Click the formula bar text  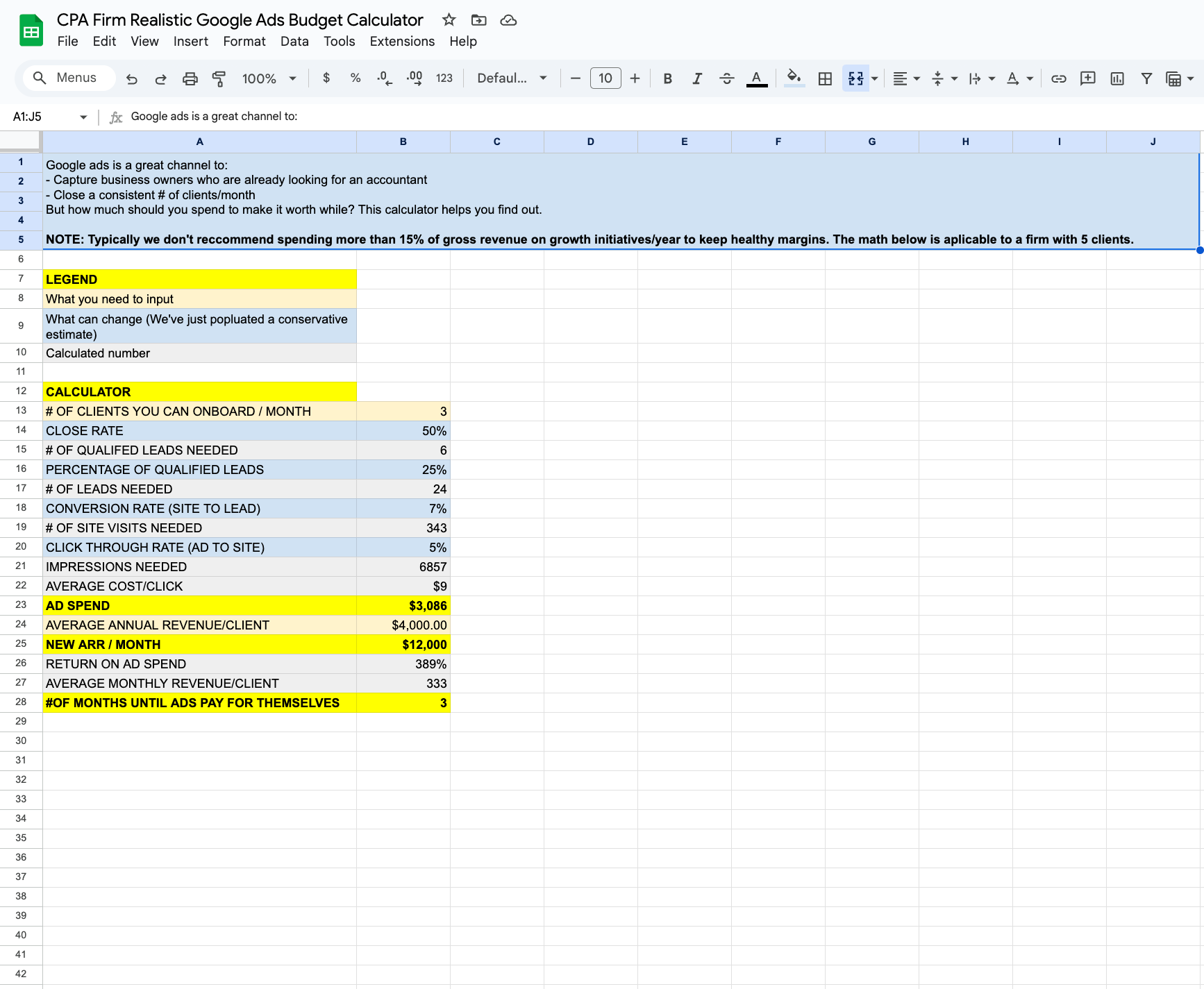[214, 117]
